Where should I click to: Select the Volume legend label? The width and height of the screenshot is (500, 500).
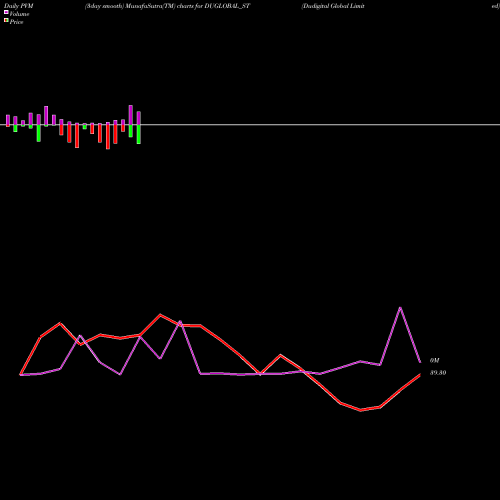pyautogui.click(x=19, y=14)
